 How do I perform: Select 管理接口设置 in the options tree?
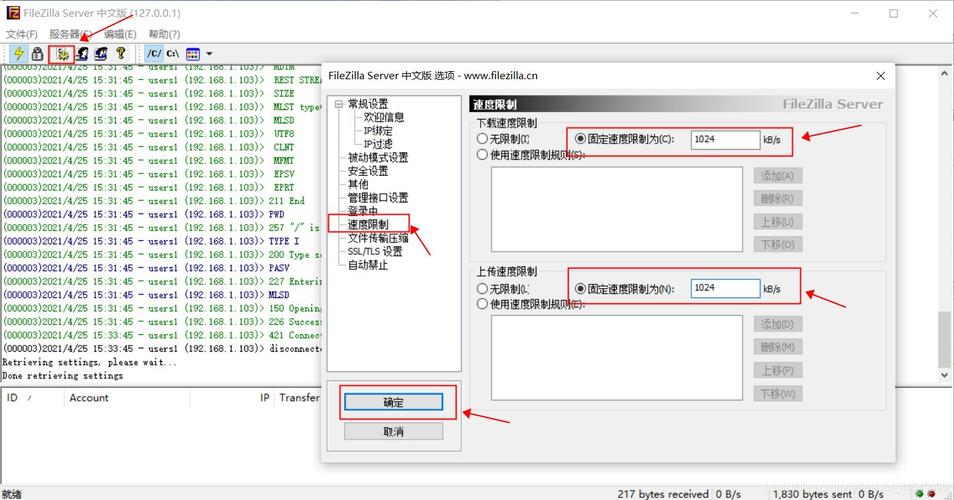click(378, 198)
